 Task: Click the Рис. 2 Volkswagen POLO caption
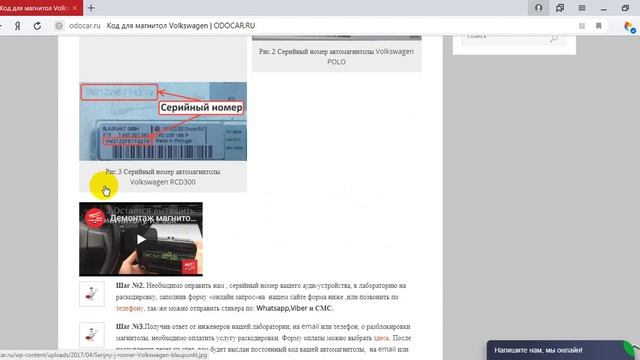click(x=336, y=57)
